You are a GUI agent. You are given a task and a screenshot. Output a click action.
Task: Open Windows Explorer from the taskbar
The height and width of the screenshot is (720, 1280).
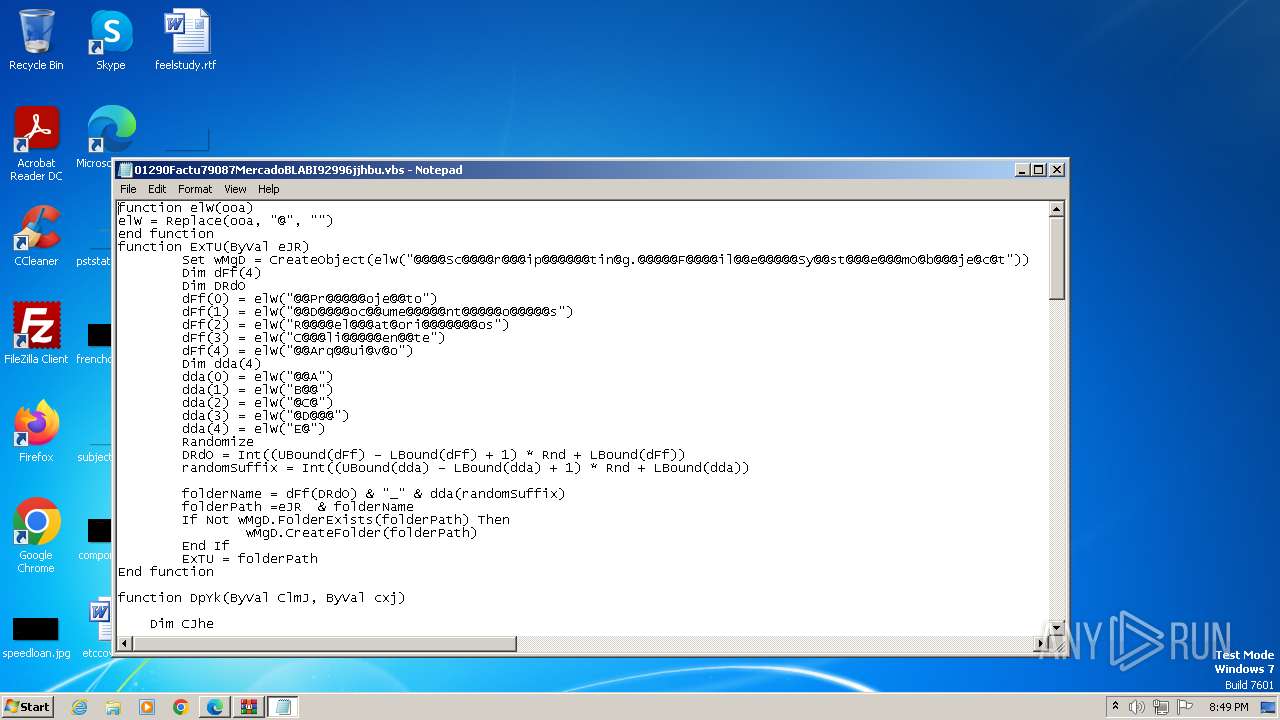click(x=113, y=707)
